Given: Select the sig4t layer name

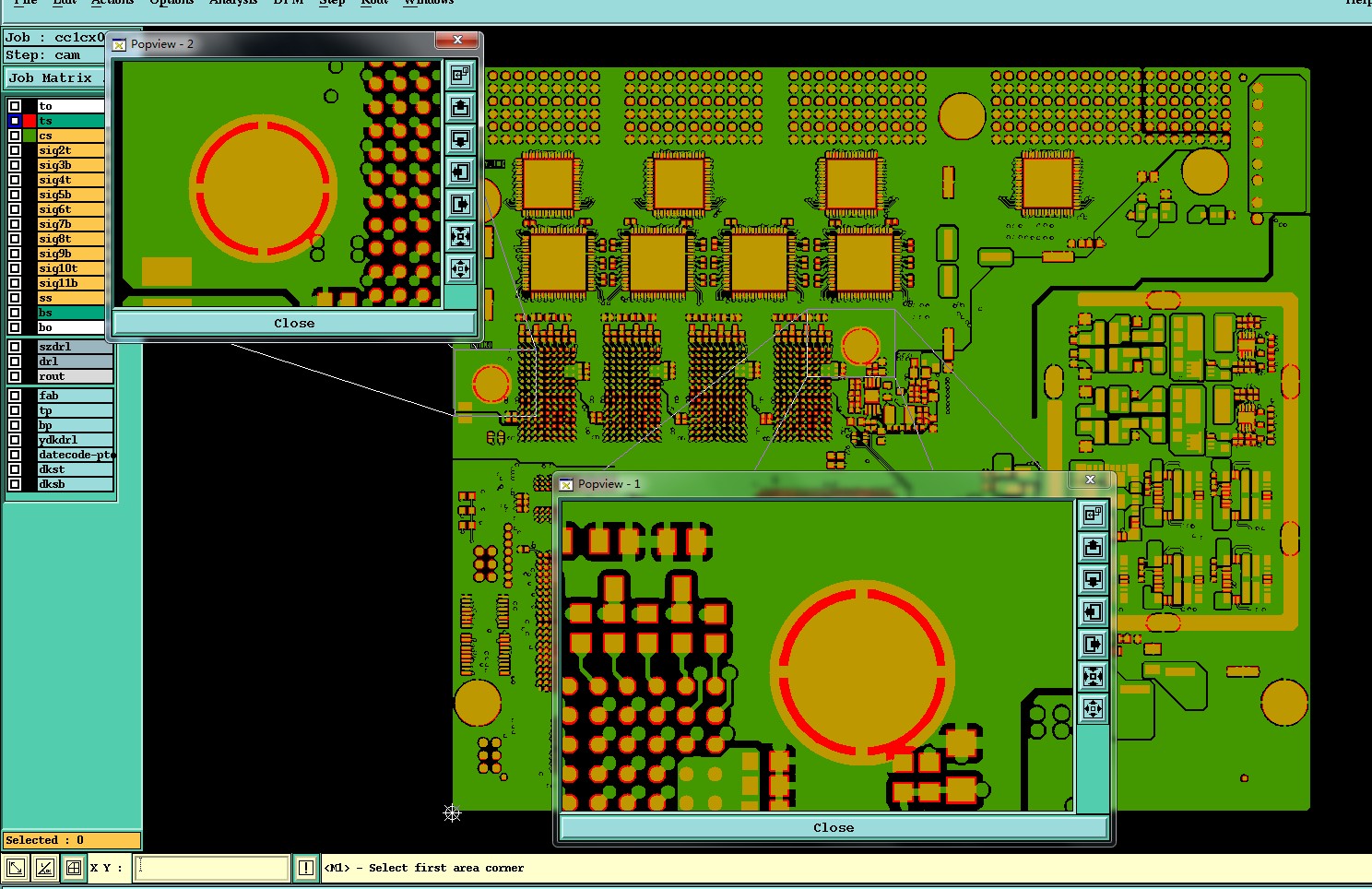Looking at the screenshot, I should [70, 180].
